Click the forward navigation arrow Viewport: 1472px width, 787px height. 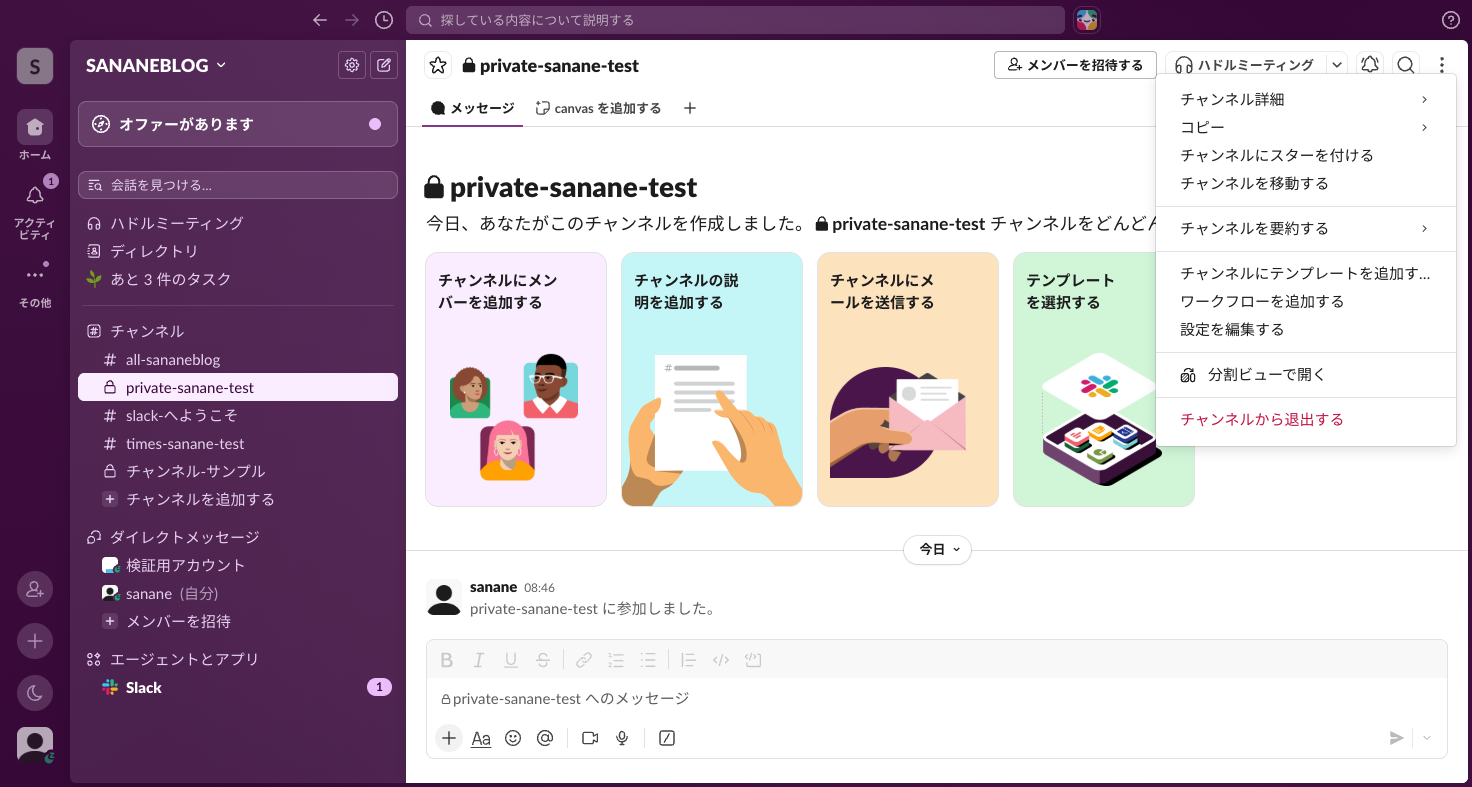352,20
